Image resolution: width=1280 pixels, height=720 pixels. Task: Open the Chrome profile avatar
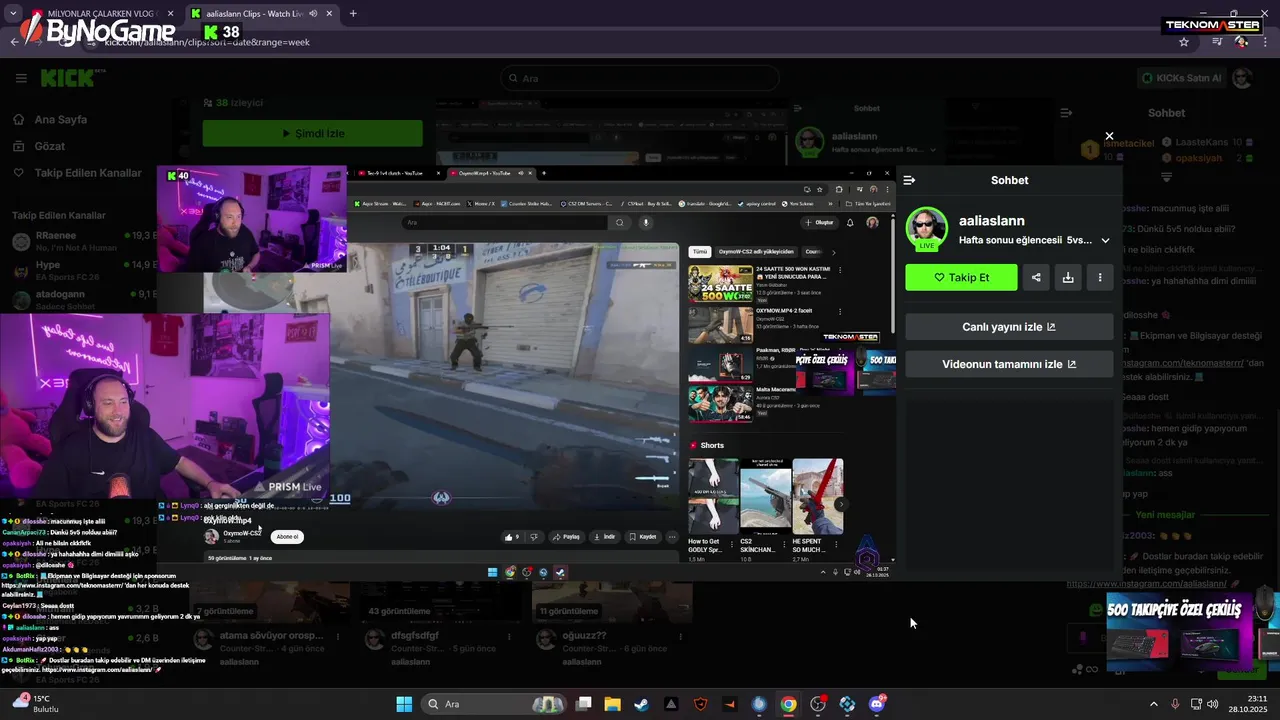point(1241,42)
